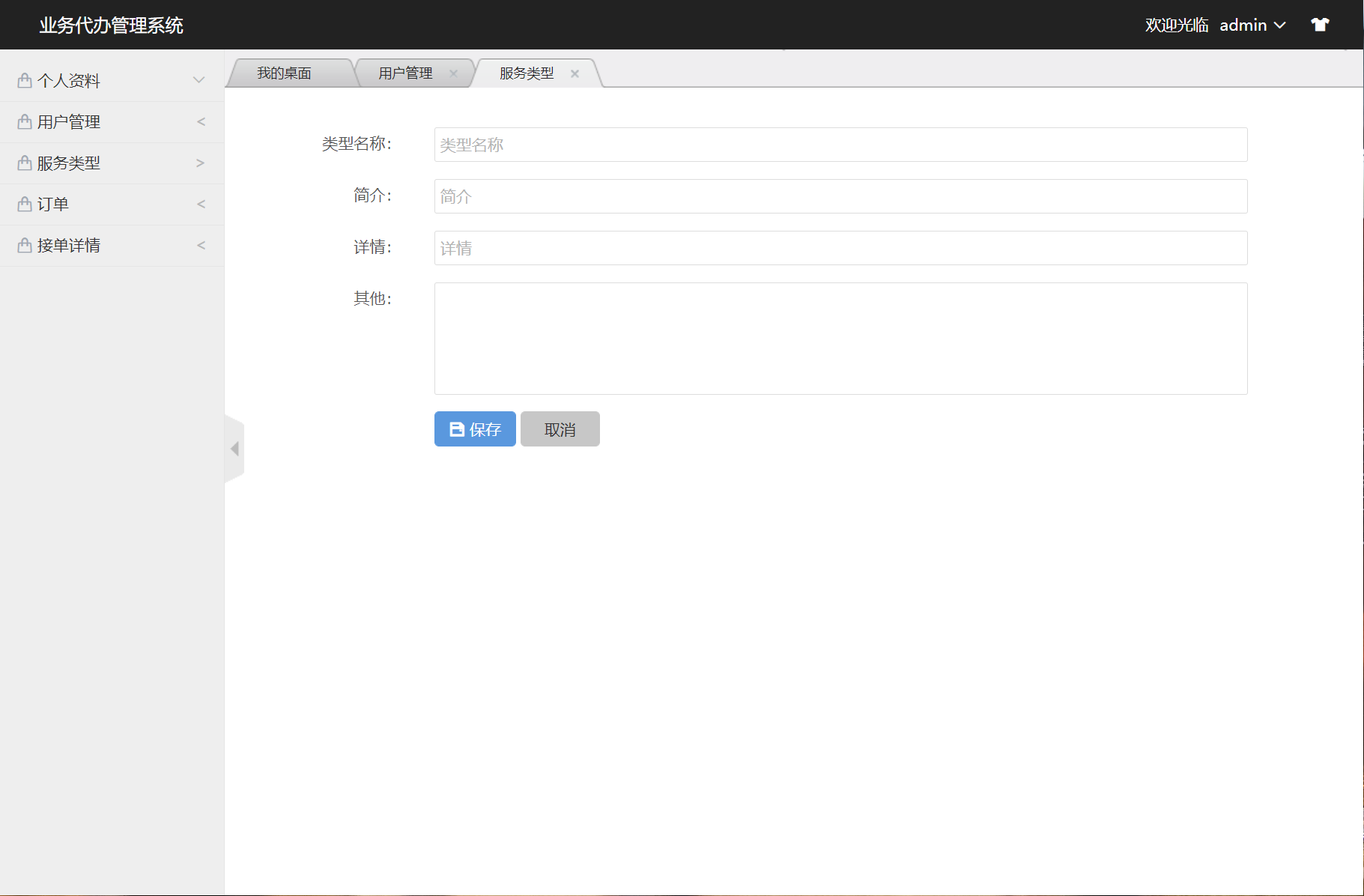Close the 服务类型 tab with its x
The image size is (1364, 896).
pyautogui.click(x=575, y=73)
